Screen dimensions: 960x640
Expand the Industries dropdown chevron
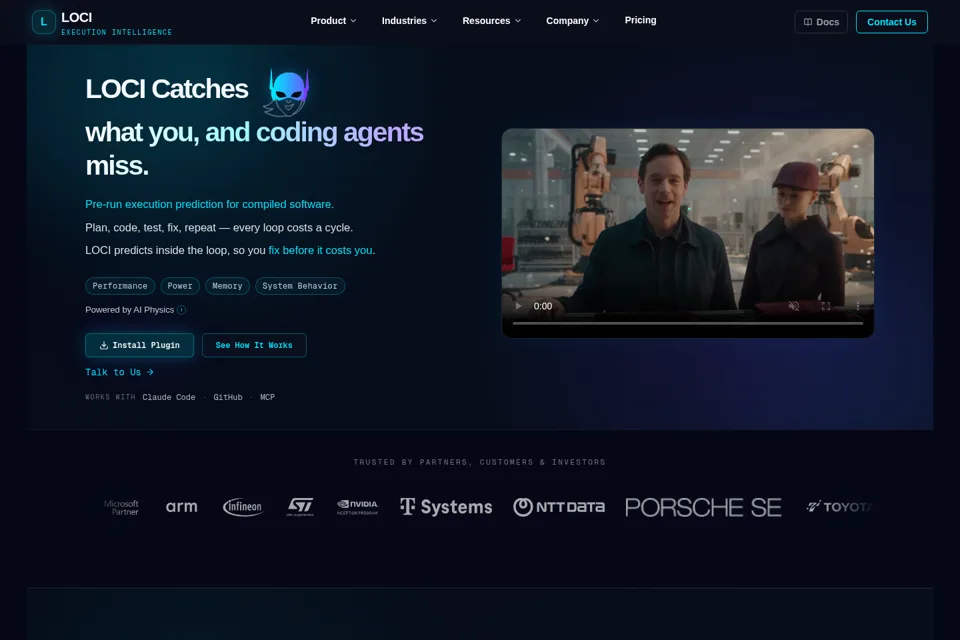(434, 21)
